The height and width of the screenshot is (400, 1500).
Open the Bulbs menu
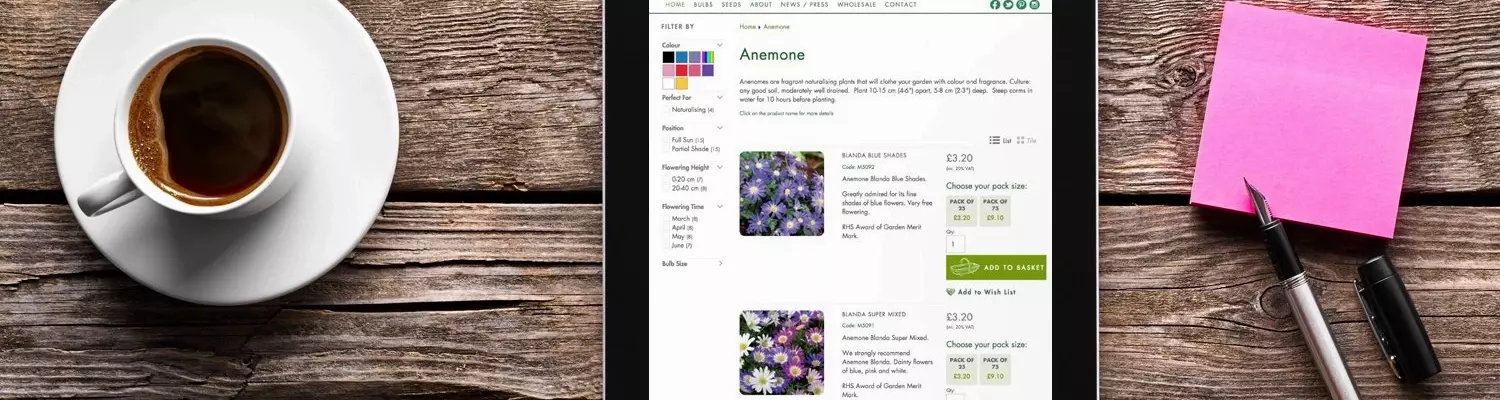(x=703, y=4)
